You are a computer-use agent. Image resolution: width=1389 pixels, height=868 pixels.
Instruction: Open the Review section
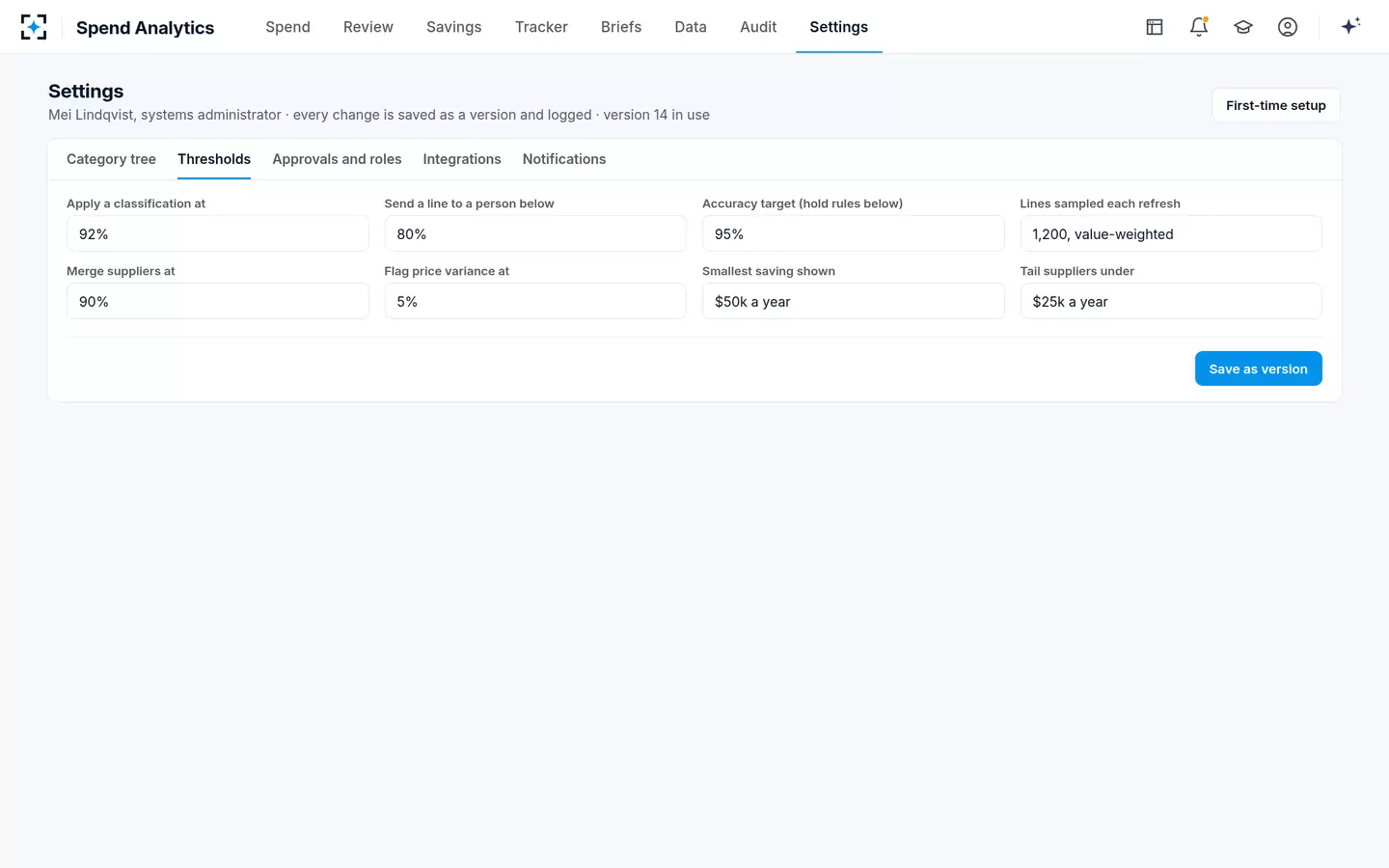pyautogui.click(x=368, y=27)
